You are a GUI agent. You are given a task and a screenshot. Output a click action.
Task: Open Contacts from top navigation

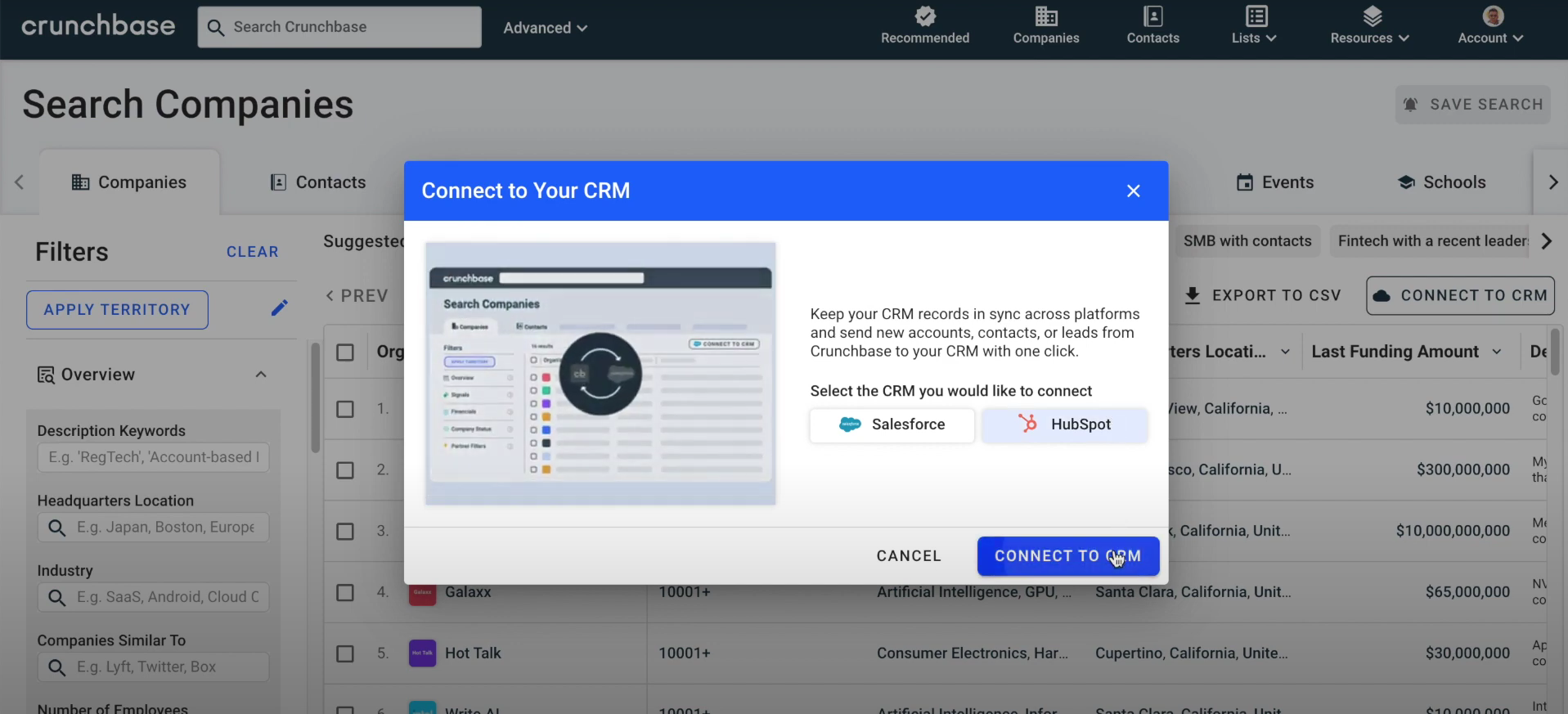point(1152,26)
